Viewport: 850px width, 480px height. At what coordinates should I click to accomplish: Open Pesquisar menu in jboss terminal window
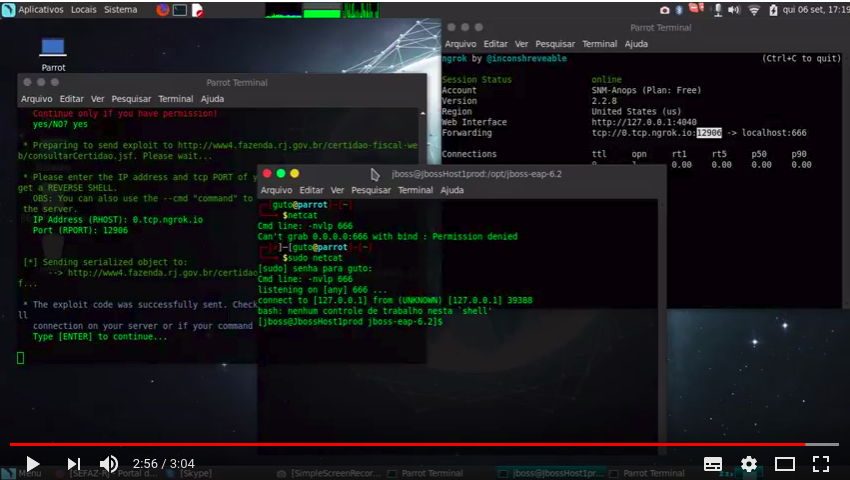(x=371, y=190)
